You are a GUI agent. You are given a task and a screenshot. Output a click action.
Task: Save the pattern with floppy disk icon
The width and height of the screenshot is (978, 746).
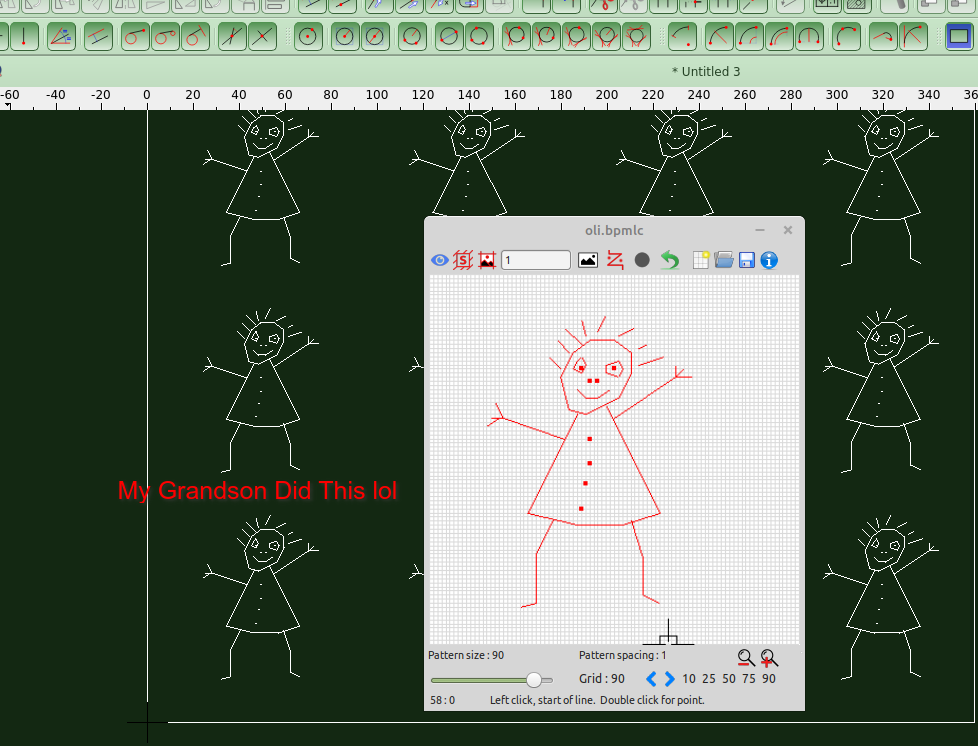click(746, 260)
